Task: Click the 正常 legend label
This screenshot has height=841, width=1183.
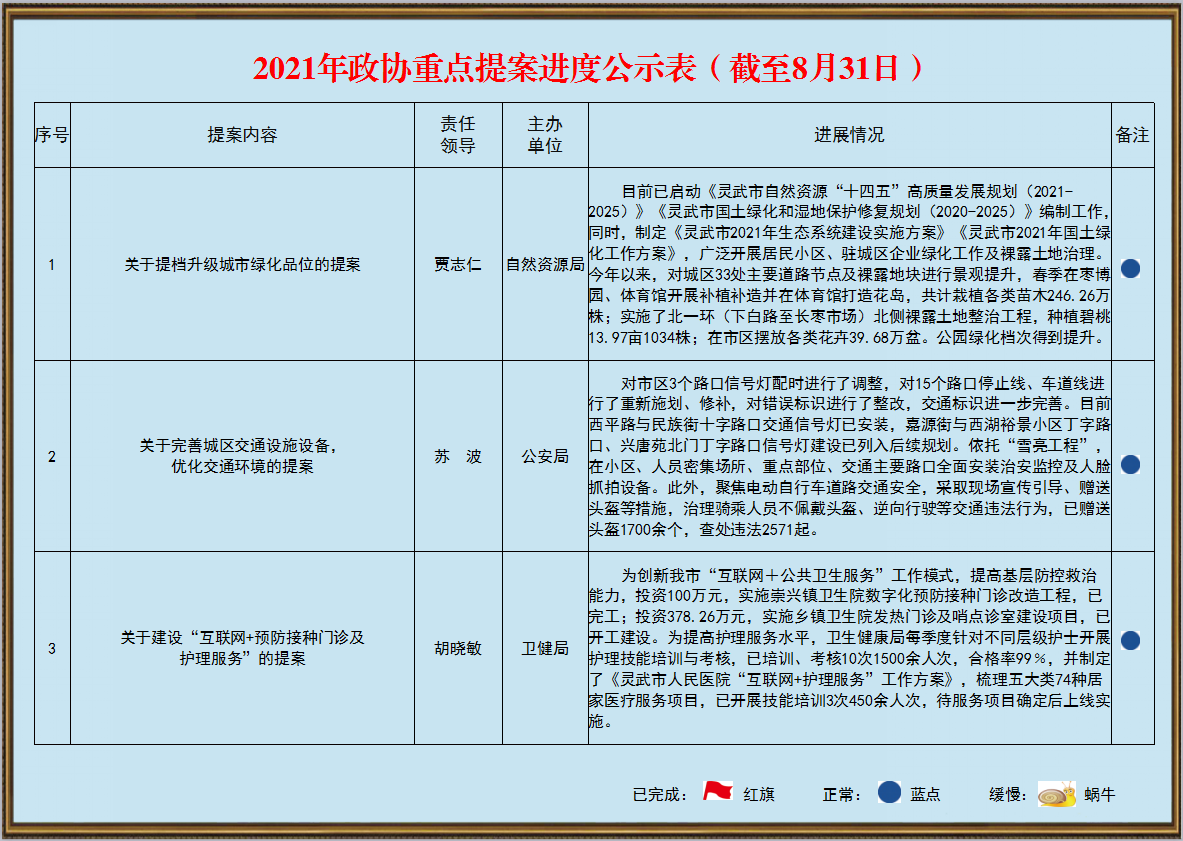Action: pos(842,795)
